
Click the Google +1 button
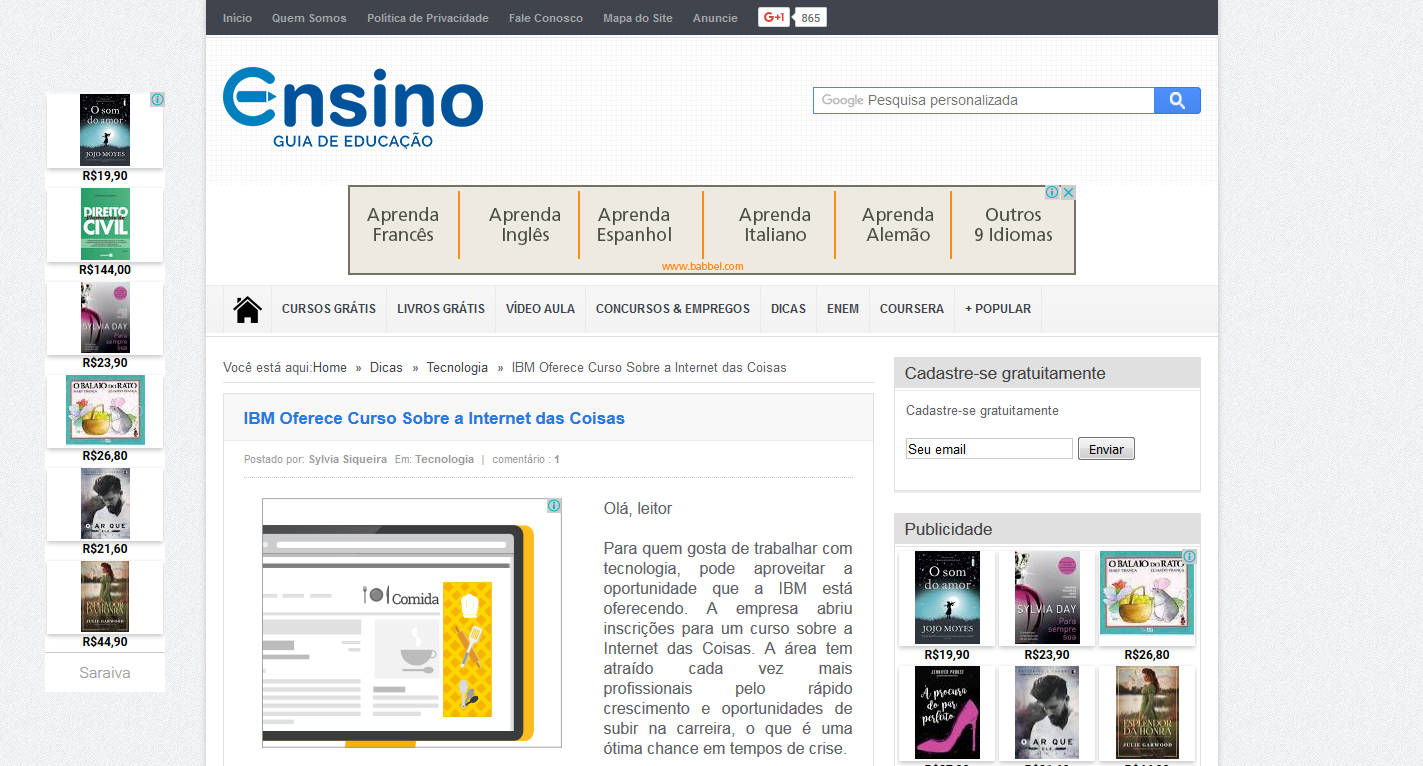[773, 17]
